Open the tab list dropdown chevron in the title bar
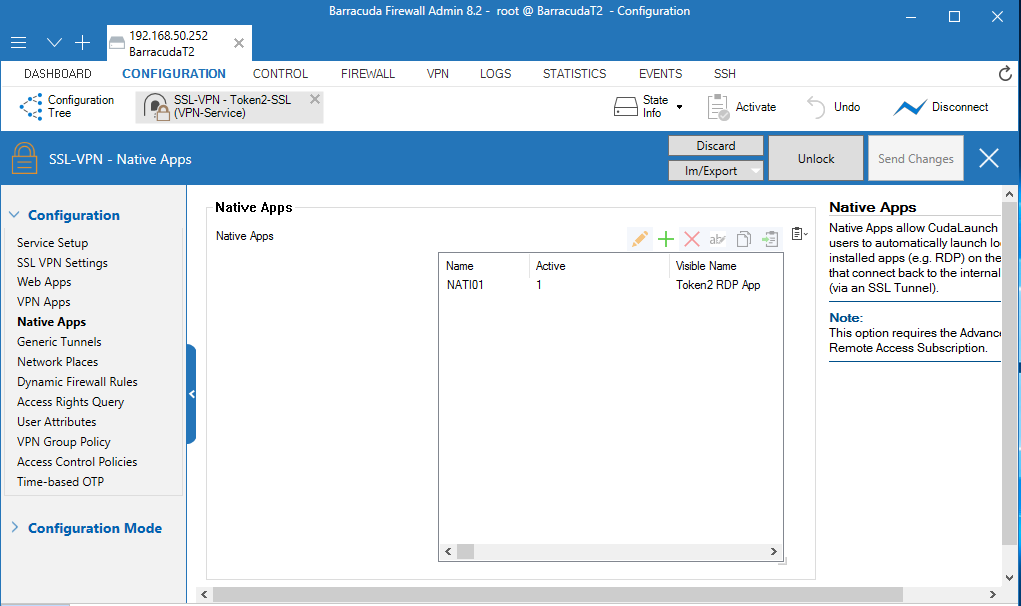Viewport: 1021px width, 606px height. click(54, 43)
